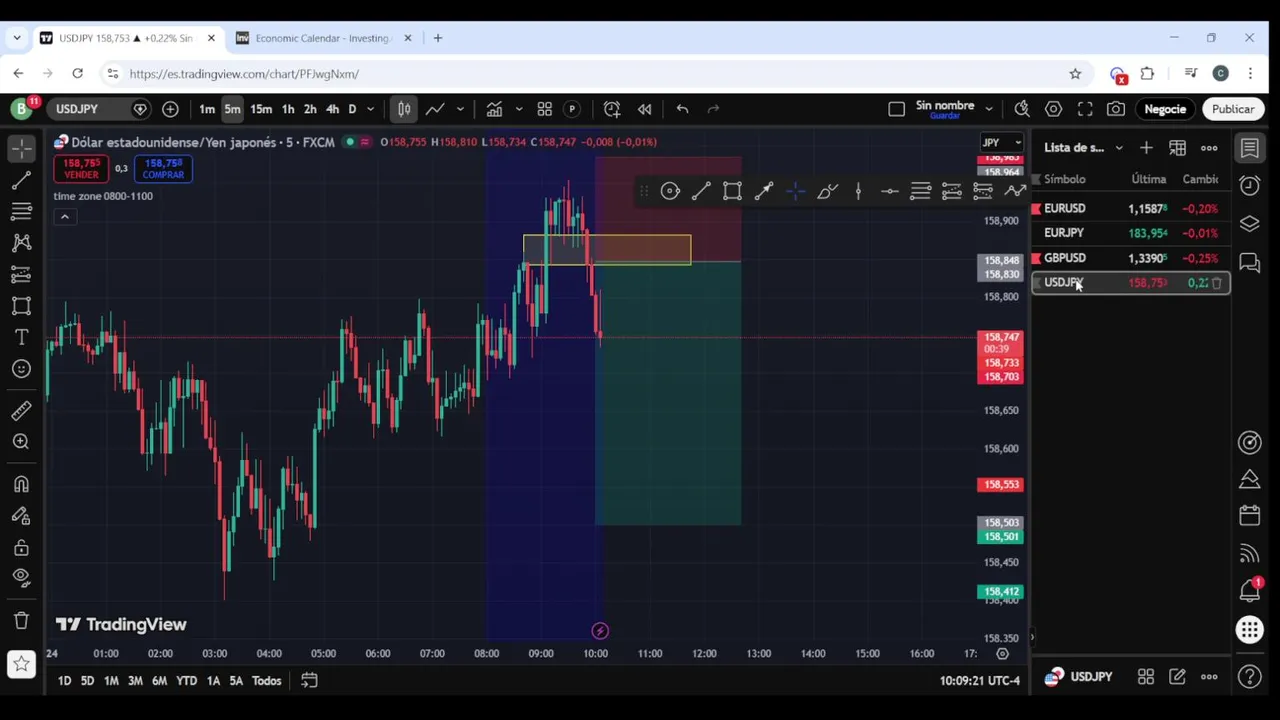Open the emoji icons tool

pos(21,369)
